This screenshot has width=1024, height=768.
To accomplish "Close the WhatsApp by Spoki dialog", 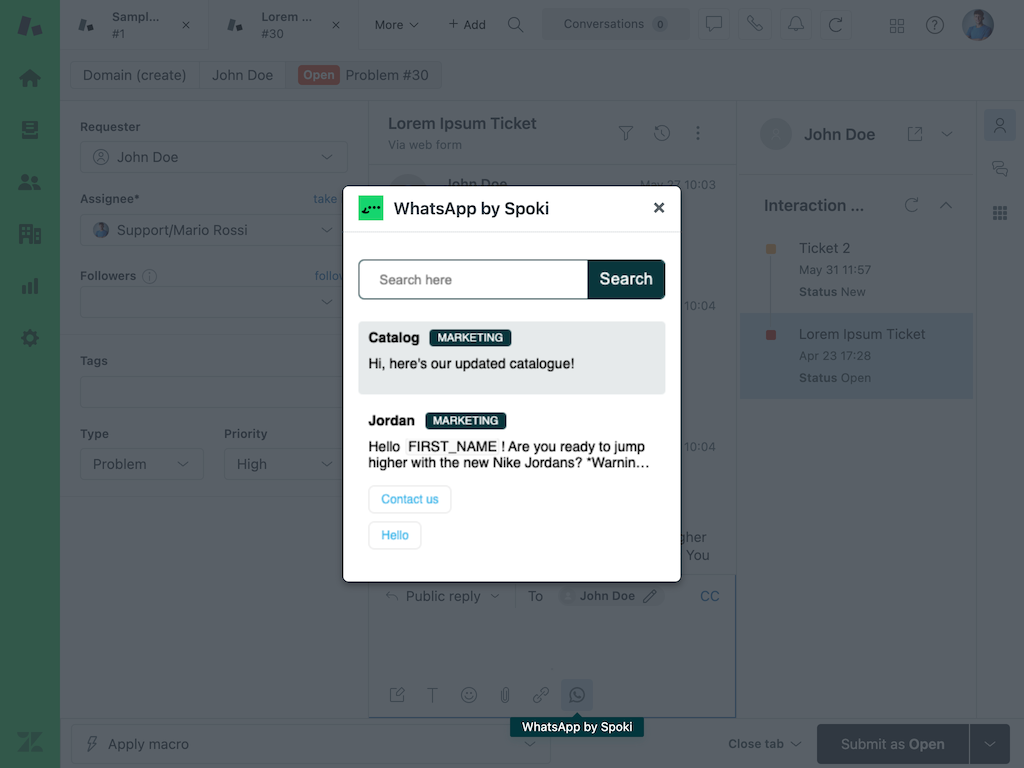I will [659, 208].
